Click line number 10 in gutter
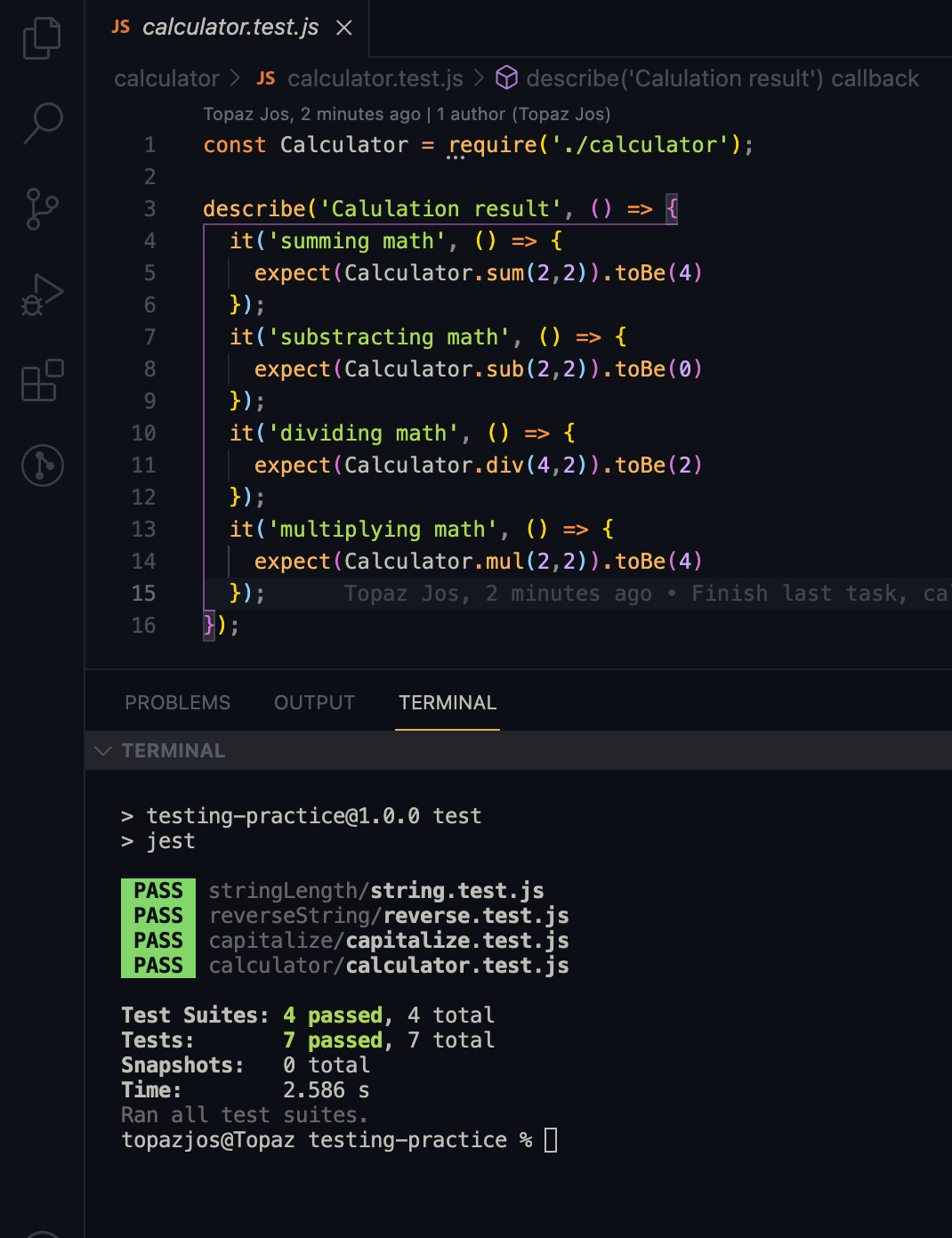Screen dimensions: 952x1238 143,433
